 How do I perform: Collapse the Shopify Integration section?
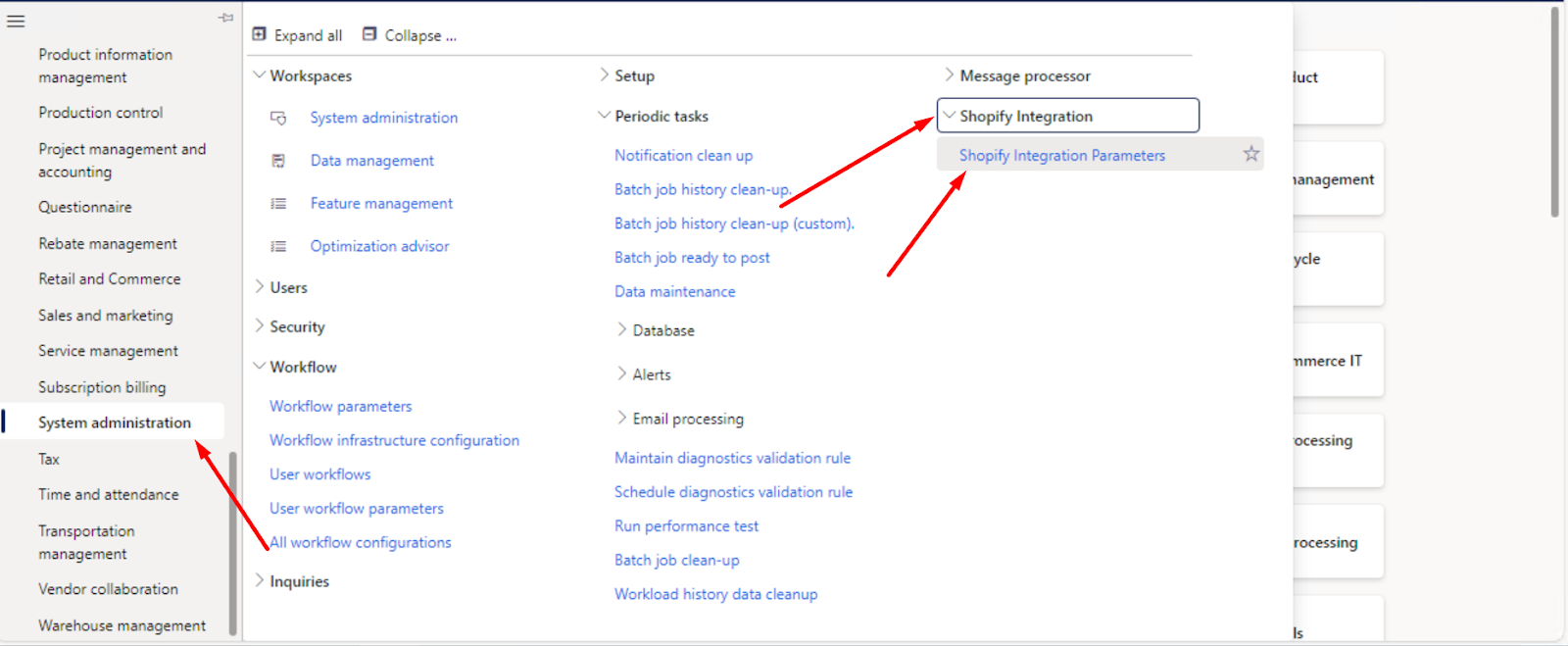pos(949,116)
